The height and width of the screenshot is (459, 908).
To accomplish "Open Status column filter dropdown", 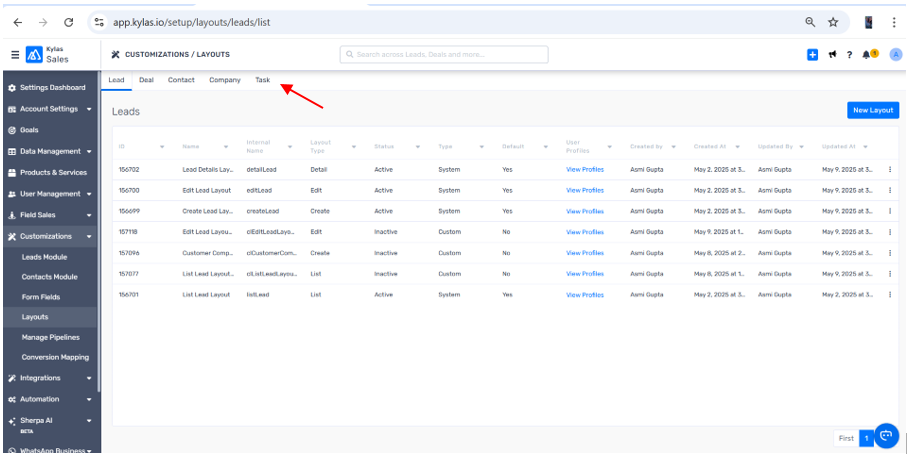I will [x=418, y=147].
